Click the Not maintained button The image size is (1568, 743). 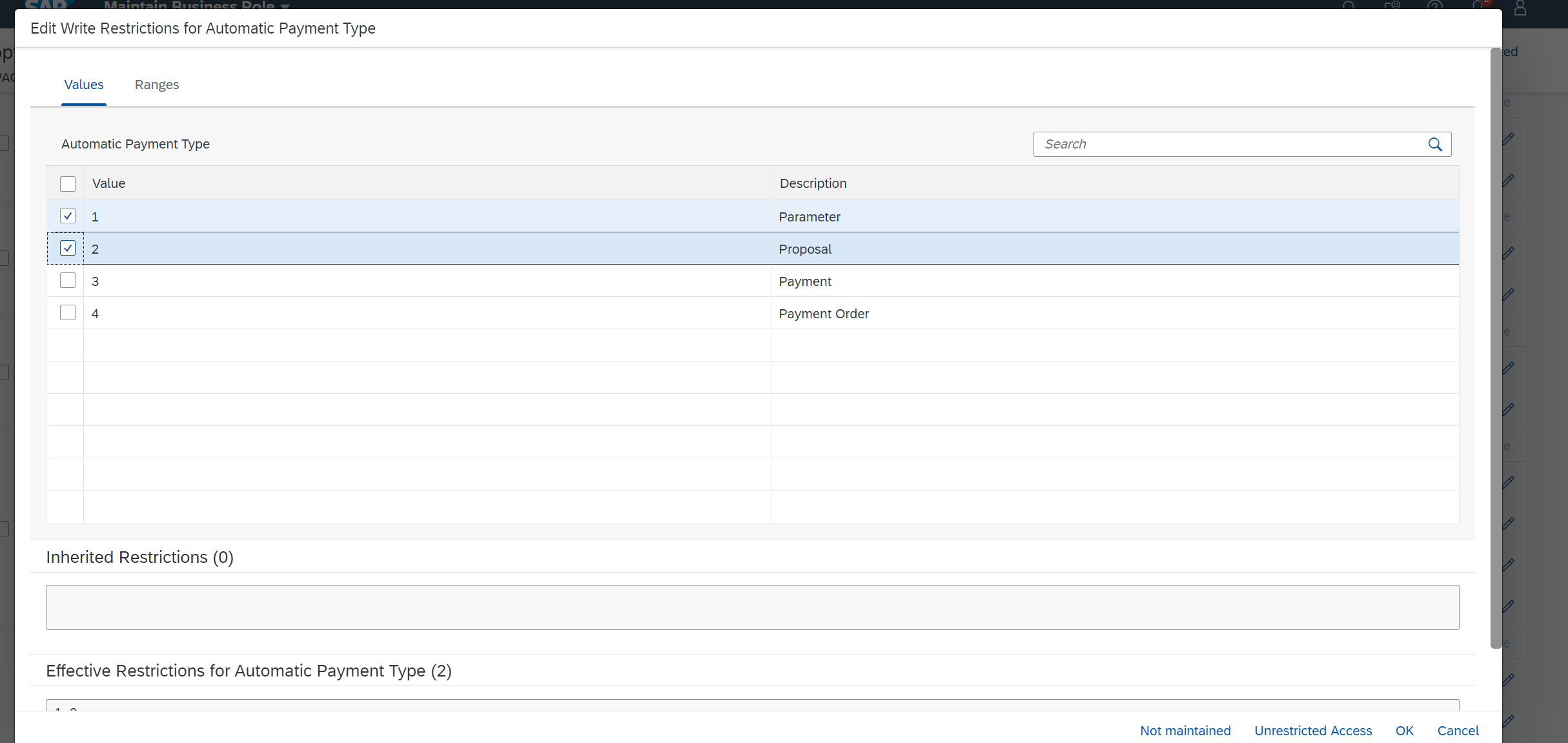(1185, 731)
